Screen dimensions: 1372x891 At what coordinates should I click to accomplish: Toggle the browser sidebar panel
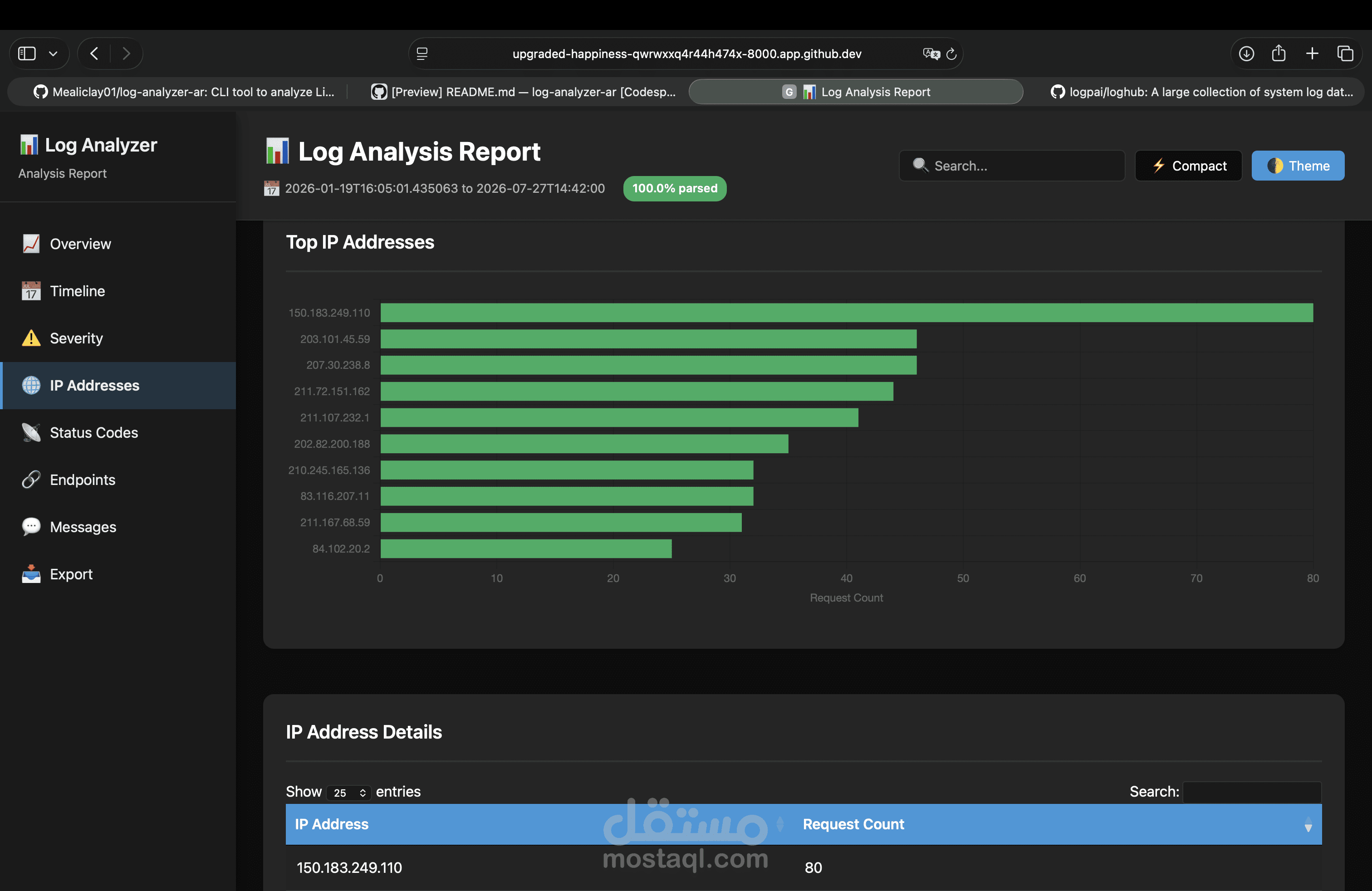(27, 54)
